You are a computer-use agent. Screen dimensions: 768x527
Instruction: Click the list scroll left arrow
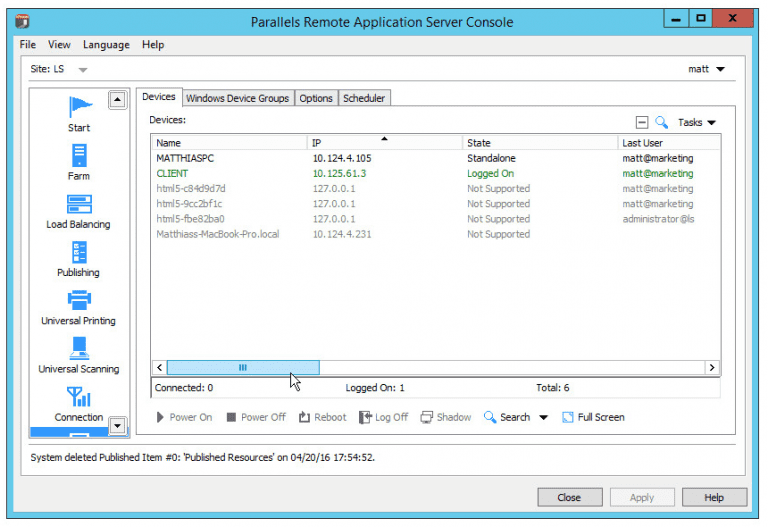(159, 367)
